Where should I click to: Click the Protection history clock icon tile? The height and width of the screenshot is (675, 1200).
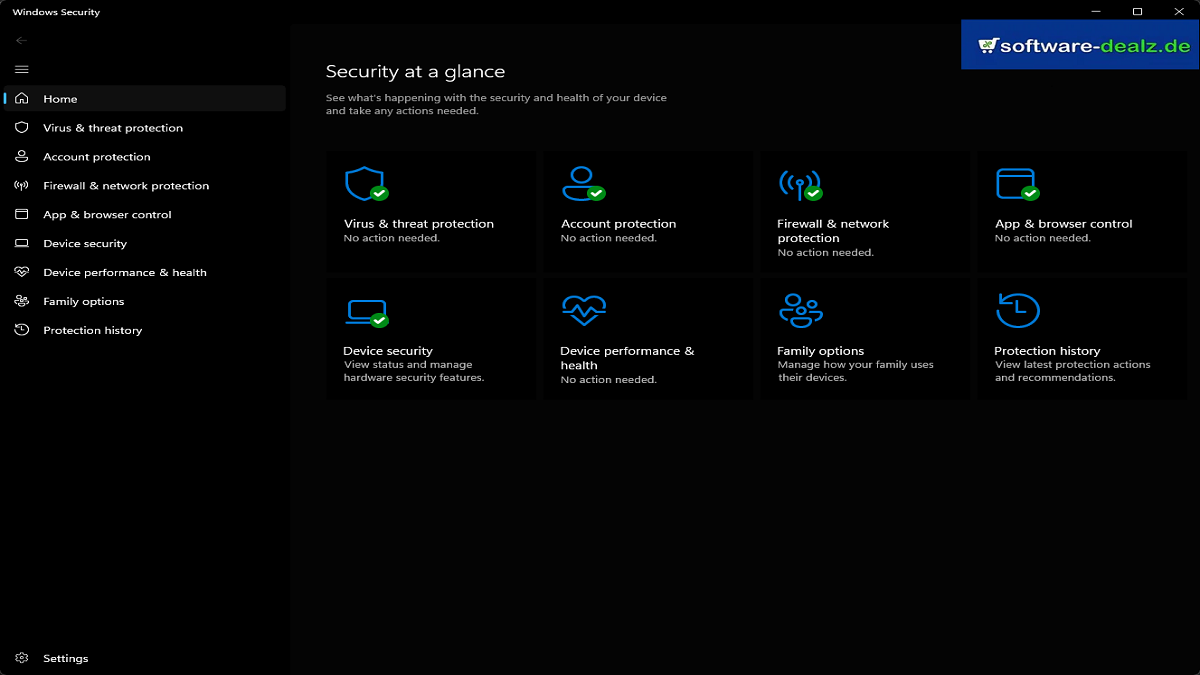(x=1016, y=310)
